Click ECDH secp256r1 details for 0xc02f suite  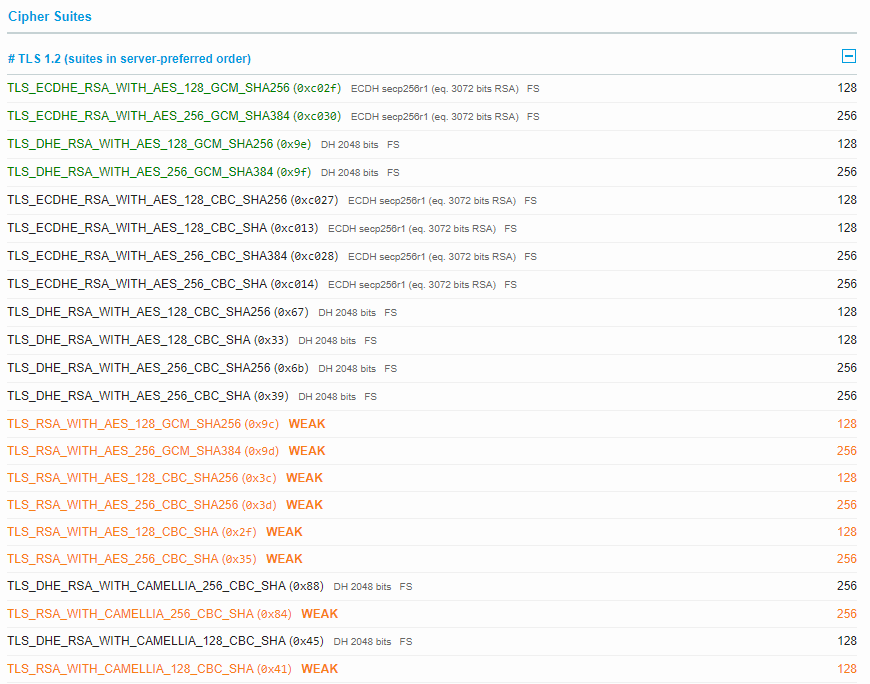pyautogui.click(x=434, y=89)
